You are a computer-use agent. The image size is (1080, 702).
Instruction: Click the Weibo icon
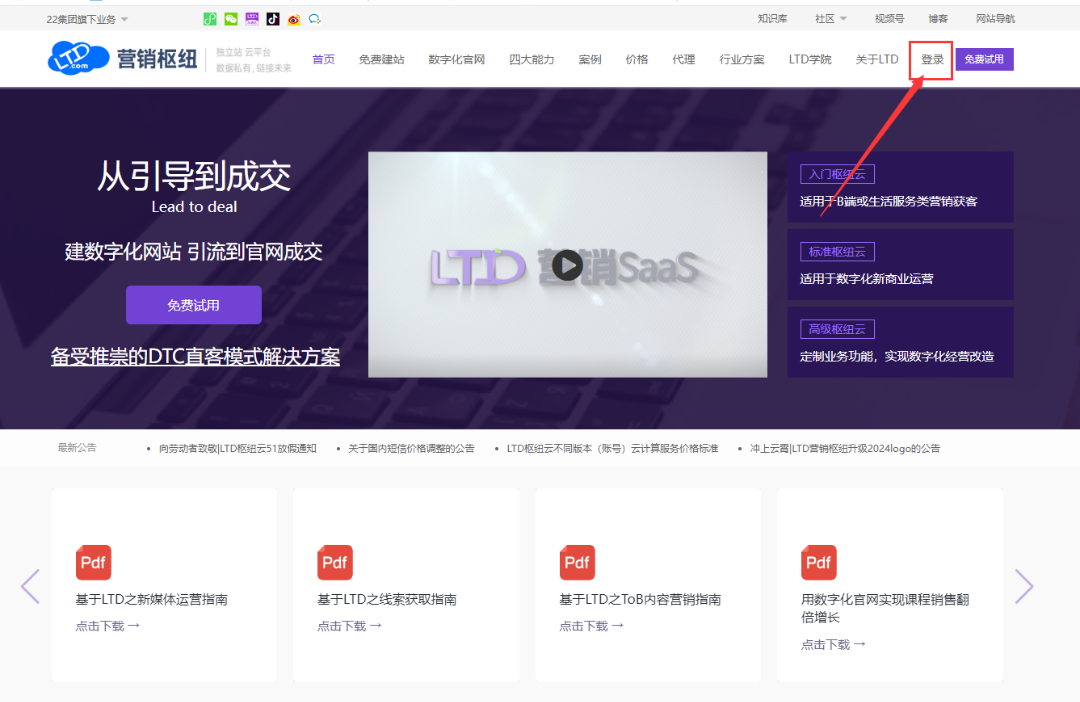(x=294, y=19)
